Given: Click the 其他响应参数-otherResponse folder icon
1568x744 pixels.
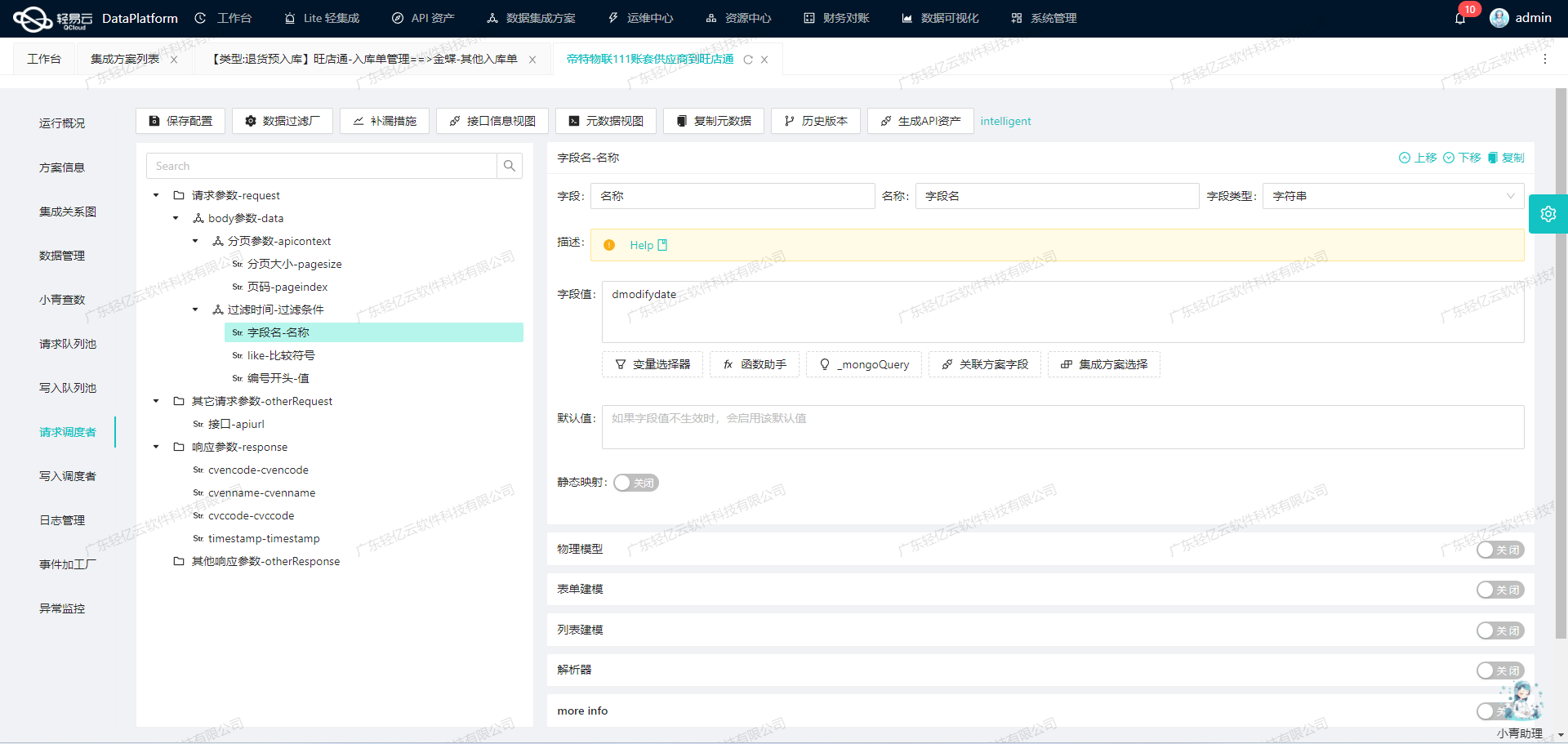Looking at the screenshot, I should [179, 561].
